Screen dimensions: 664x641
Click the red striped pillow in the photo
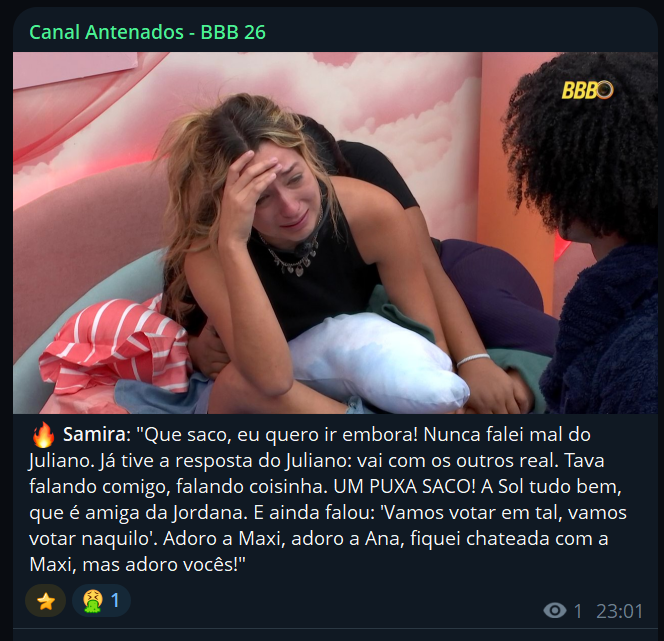(116, 345)
